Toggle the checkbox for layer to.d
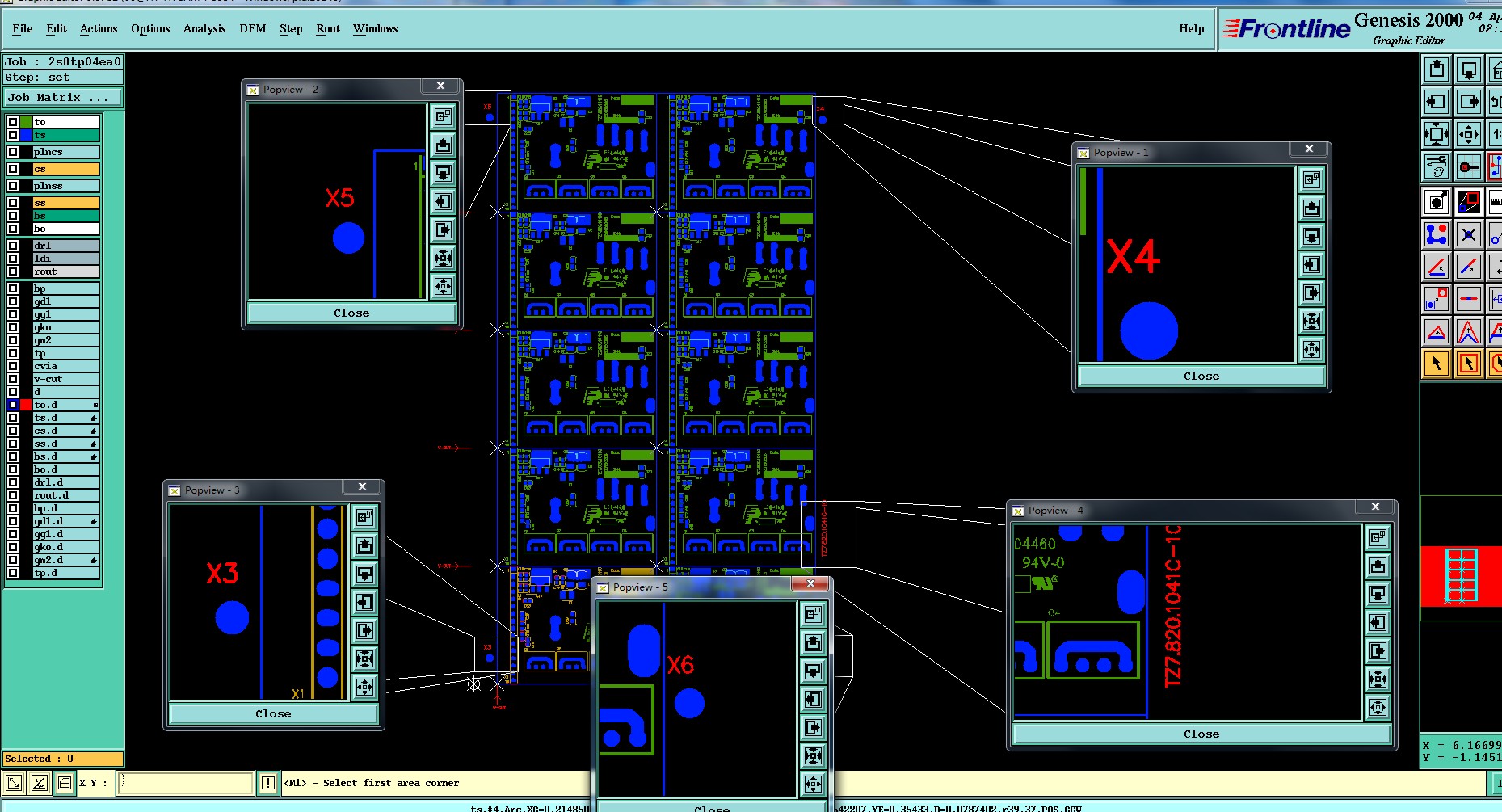1502x812 pixels. tap(13, 405)
